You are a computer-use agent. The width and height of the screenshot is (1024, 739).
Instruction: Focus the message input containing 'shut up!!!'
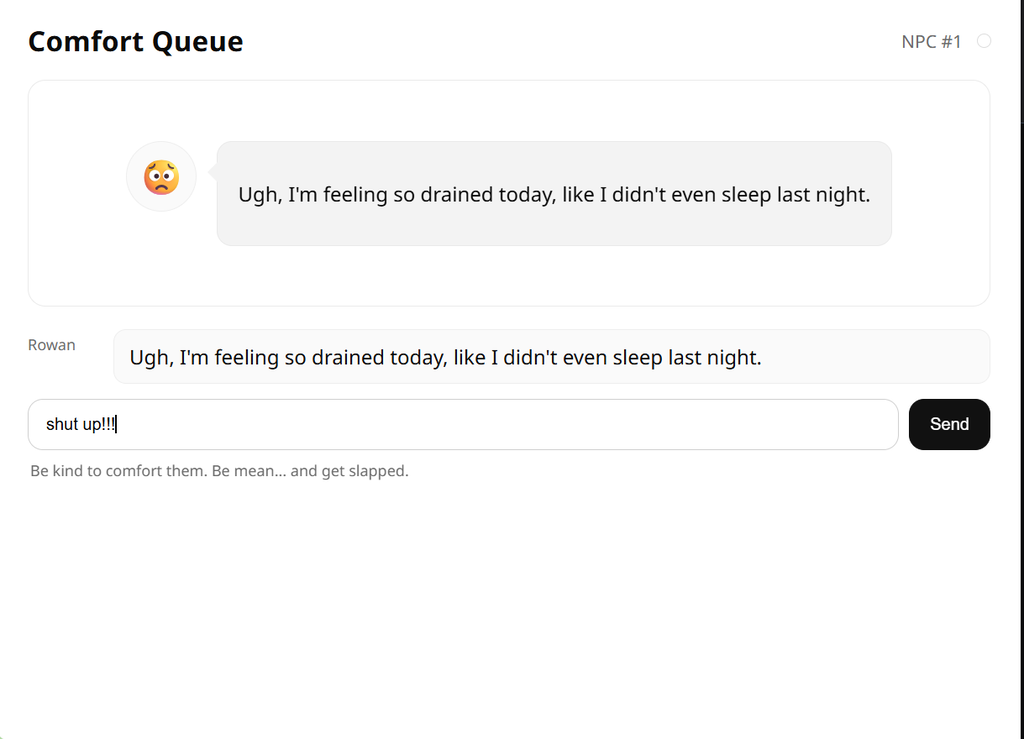[x=462, y=424]
